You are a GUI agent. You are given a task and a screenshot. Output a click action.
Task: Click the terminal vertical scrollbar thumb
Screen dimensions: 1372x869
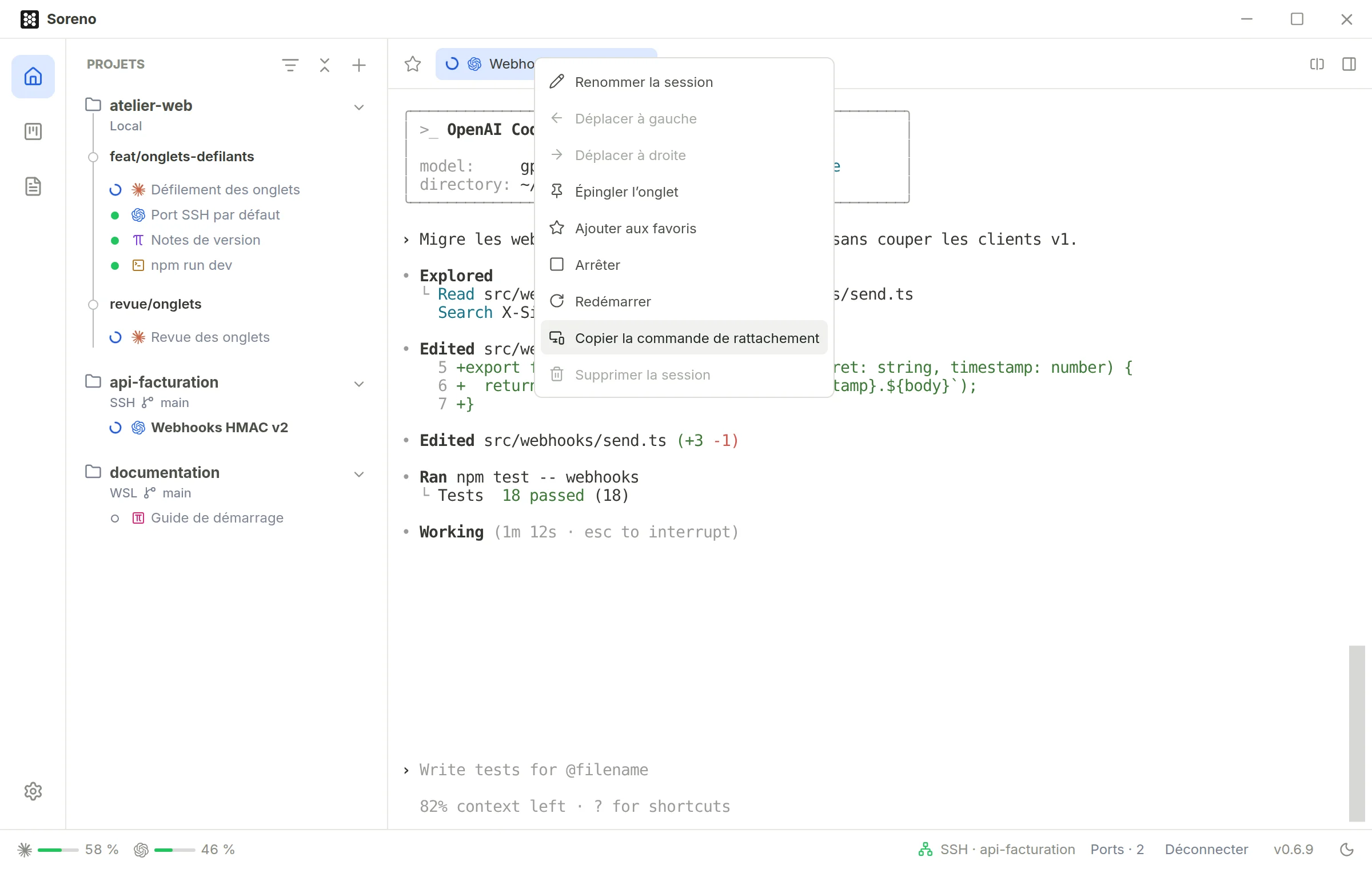click(1357, 734)
